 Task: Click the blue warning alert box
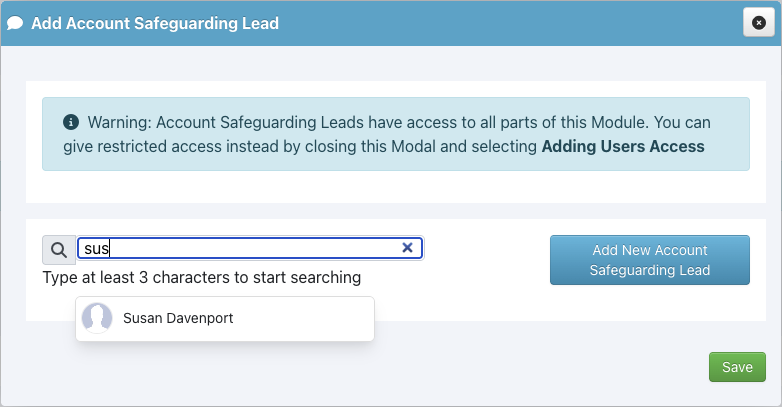[395, 134]
